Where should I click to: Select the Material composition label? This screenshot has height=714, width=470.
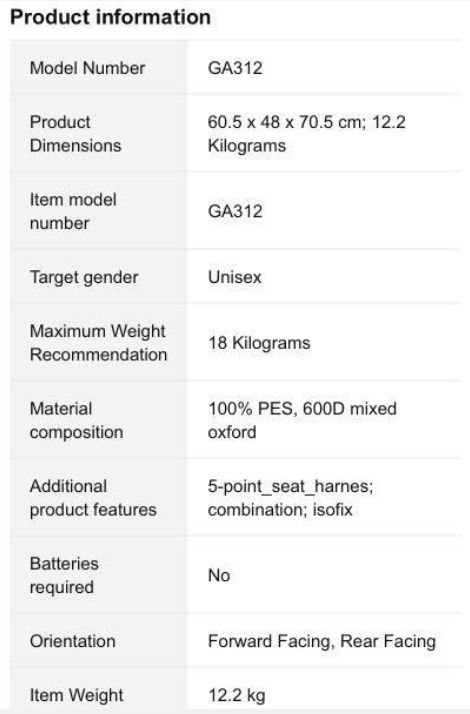click(77, 420)
